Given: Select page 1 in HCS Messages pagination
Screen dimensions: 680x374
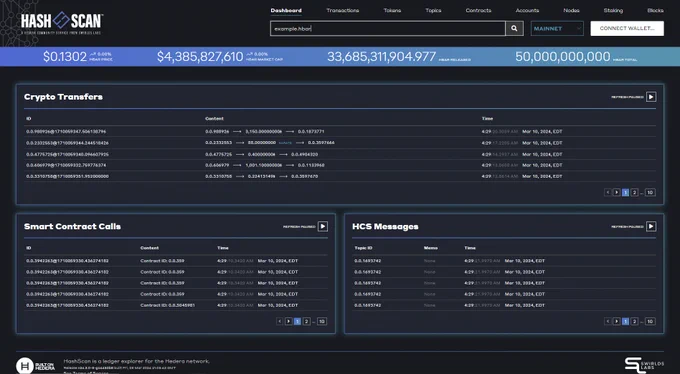Looking at the screenshot, I should (625, 322).
